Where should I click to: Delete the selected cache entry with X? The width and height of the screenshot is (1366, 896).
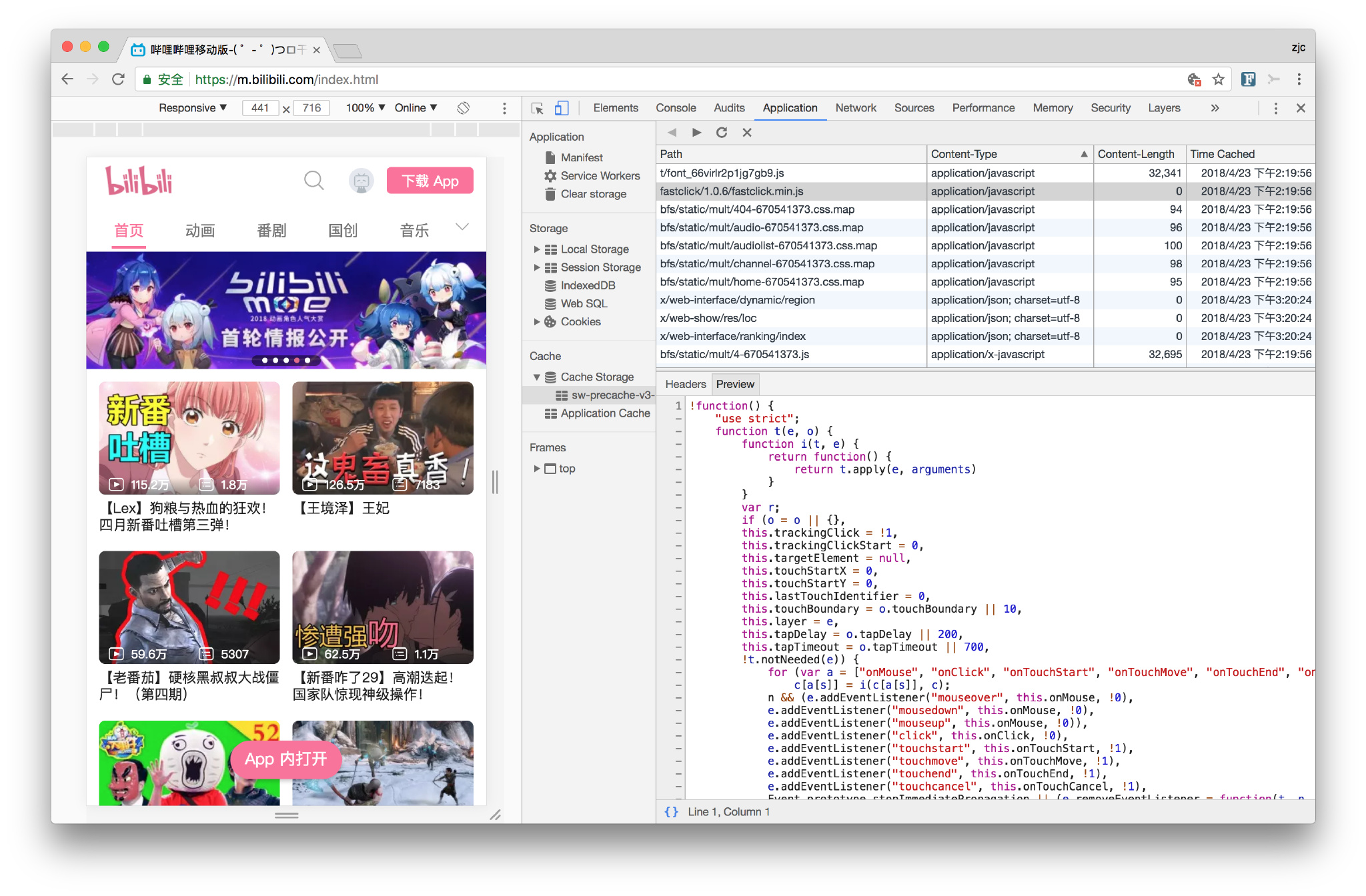point(747,132)
